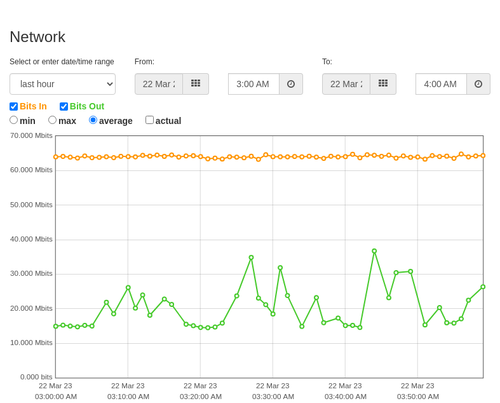This screenshot has width=500, height=403.
Task: Click the 03:50:00 AM time axis label
Action: [x=418, y=397]
